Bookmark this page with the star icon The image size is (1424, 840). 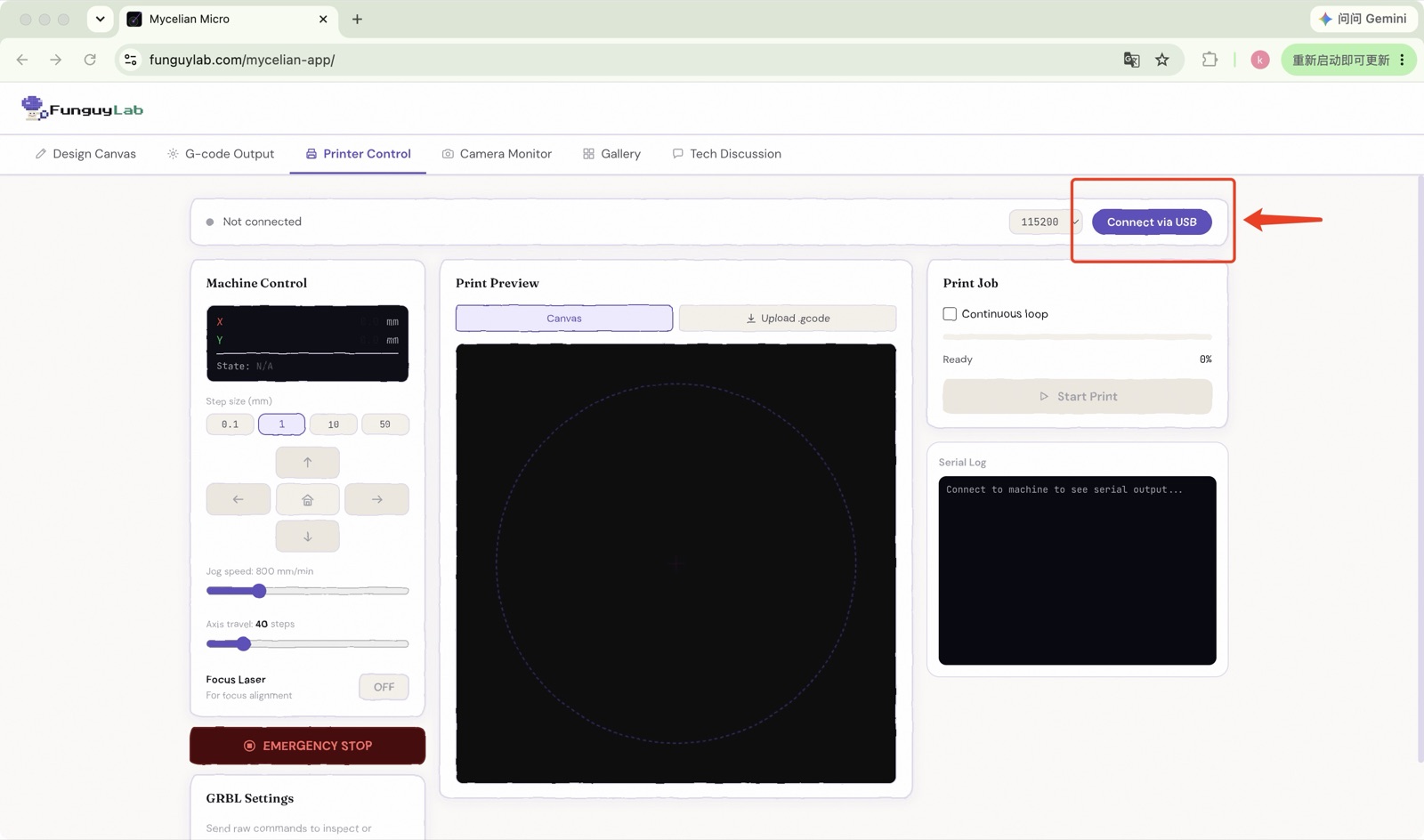coord(1162,60)
